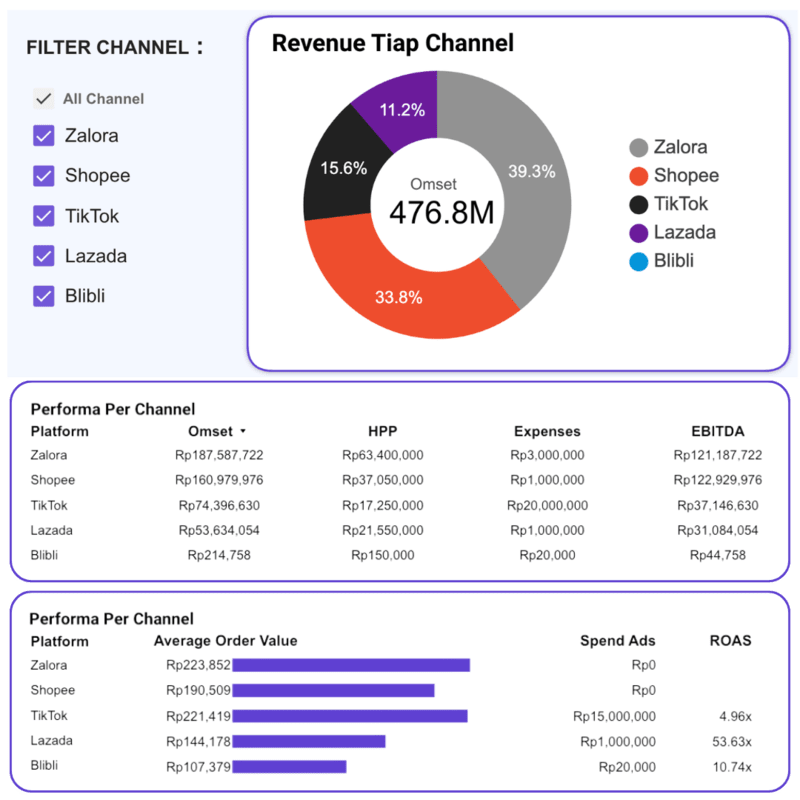The image size is (800, 800).
Task: Toggle the Lazada filter checkbox
Action: pyautogui.click(x=43, y=256)
